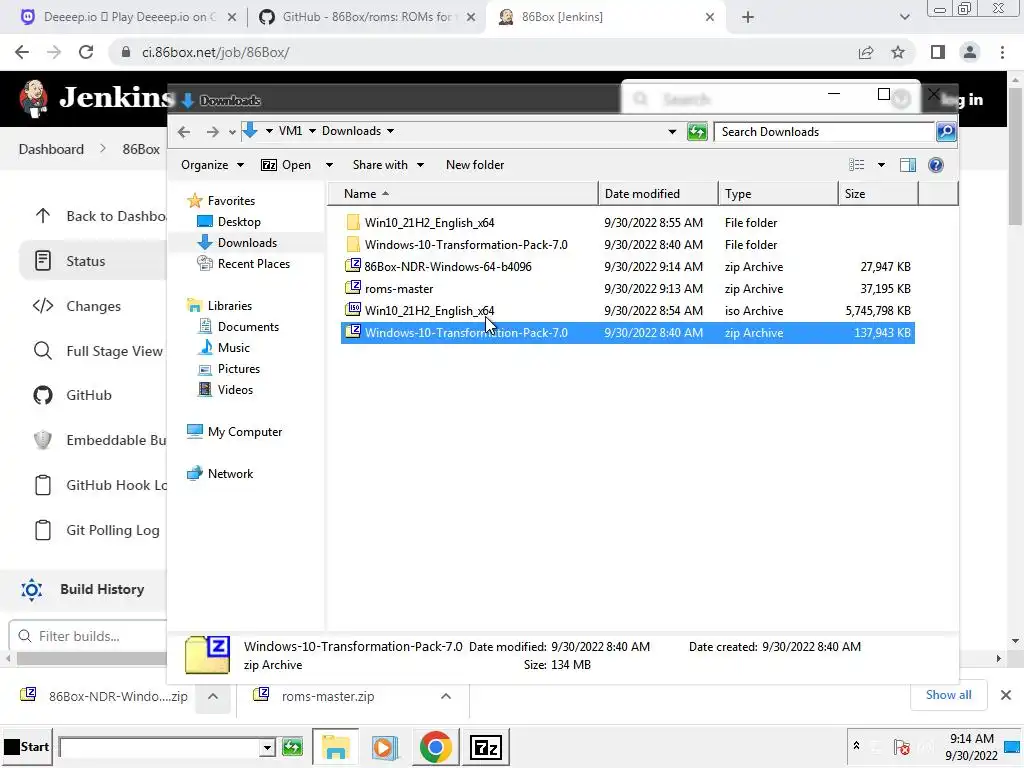
Task: Click the green go icon next to taskbar search
Action: [x=293, y=747]
